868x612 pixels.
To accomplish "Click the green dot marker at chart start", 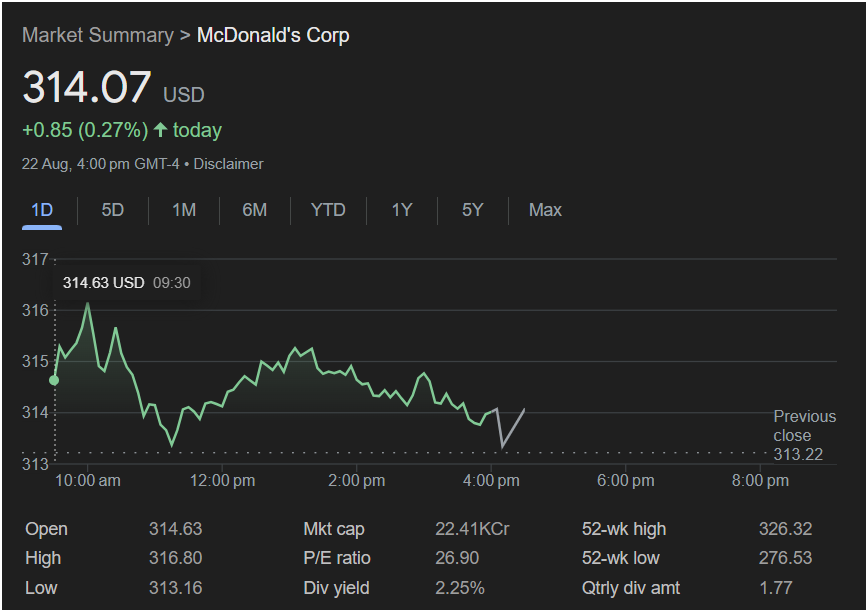I will pos(54,380).
